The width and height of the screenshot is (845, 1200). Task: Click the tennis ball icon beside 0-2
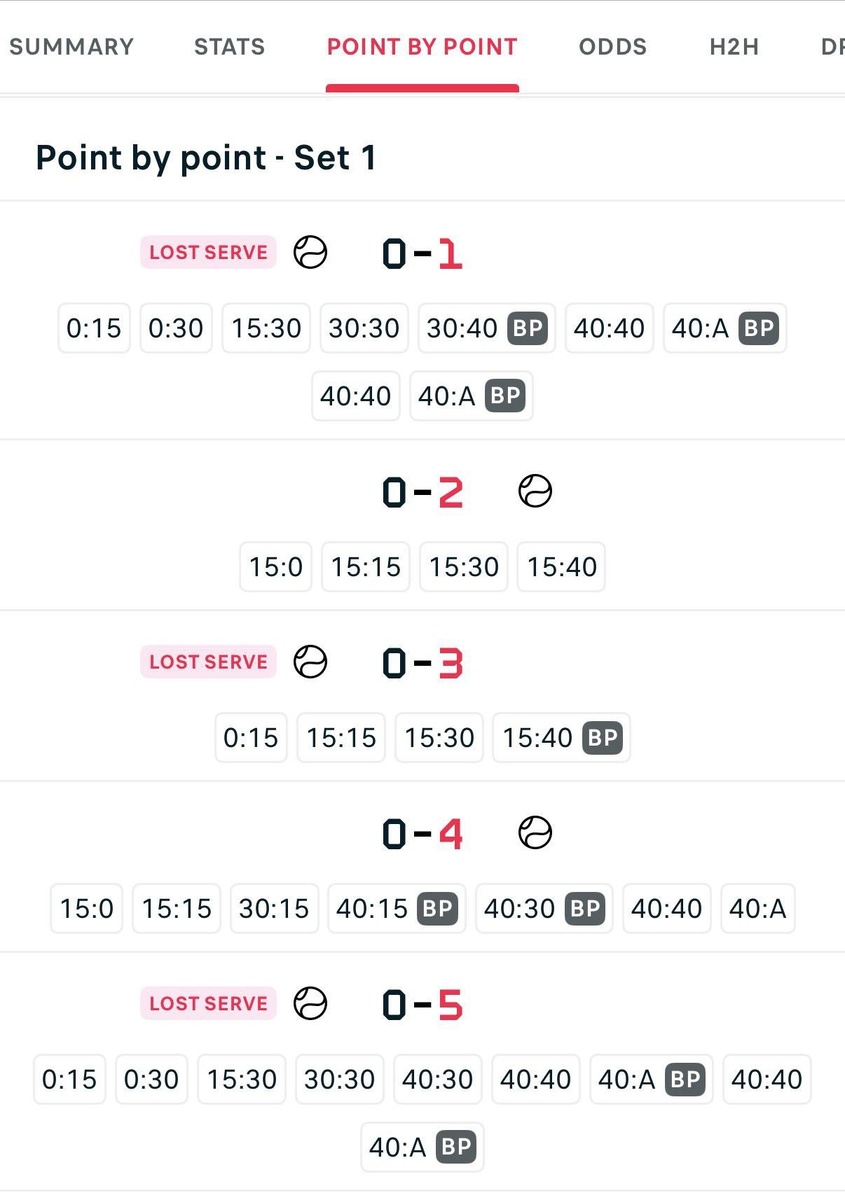point(535,491)
